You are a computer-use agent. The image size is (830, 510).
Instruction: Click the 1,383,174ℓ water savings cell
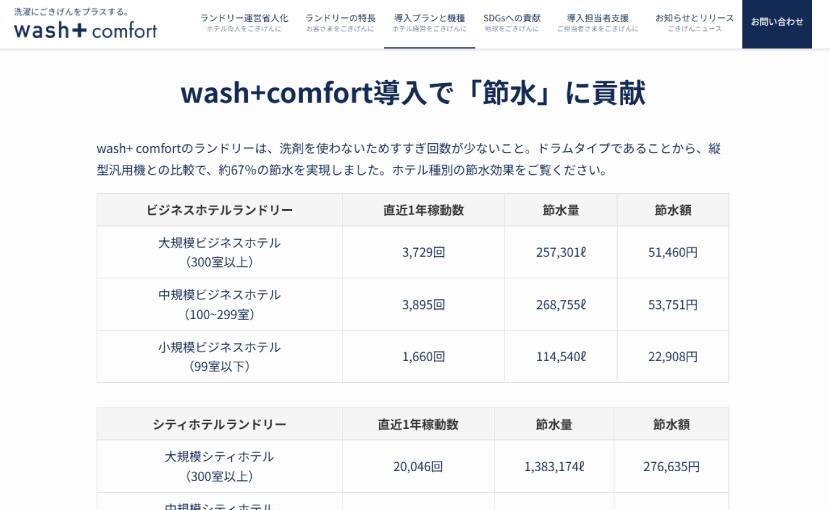click(x=554, y=466)
